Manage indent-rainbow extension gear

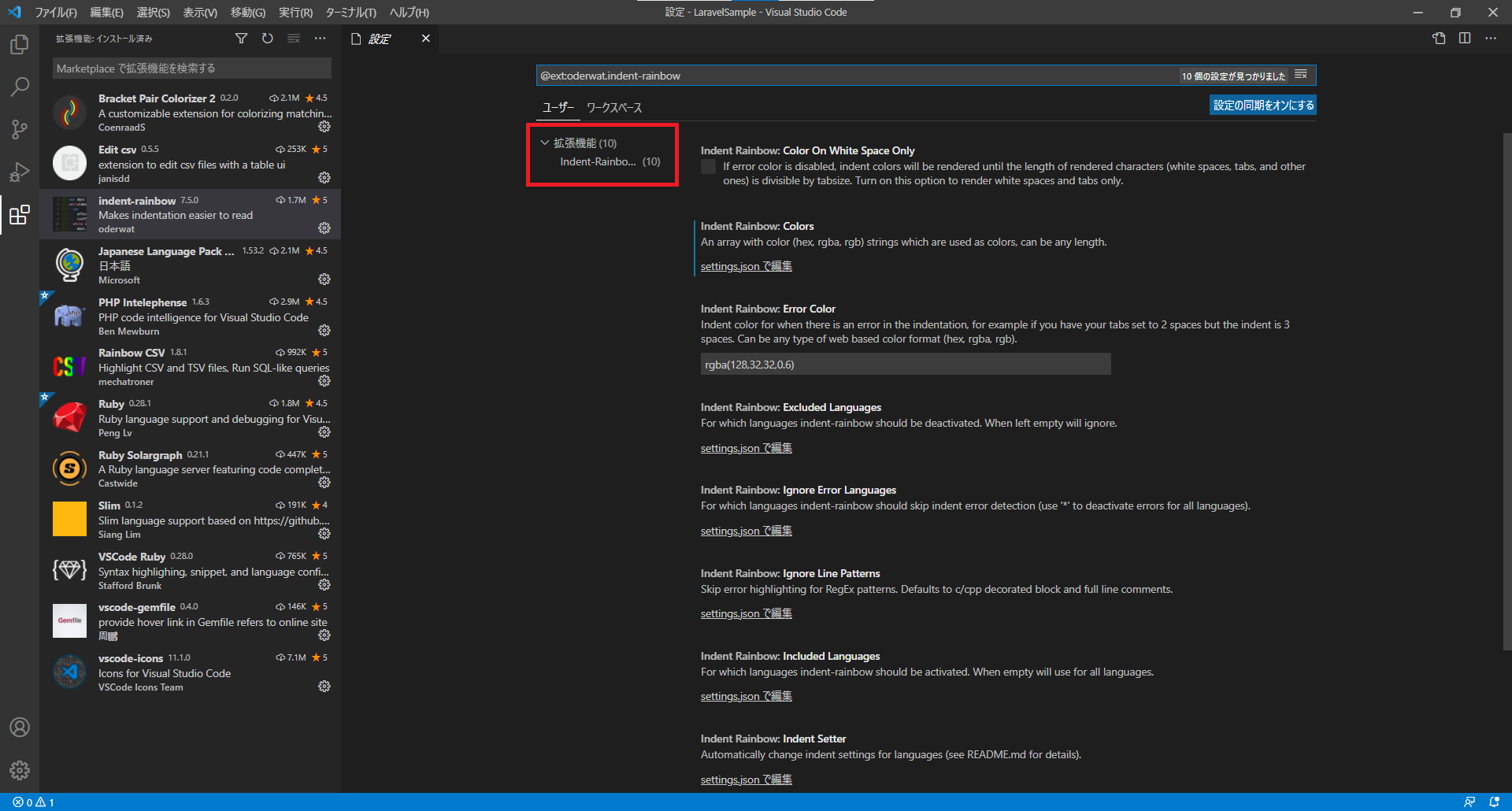324,228
